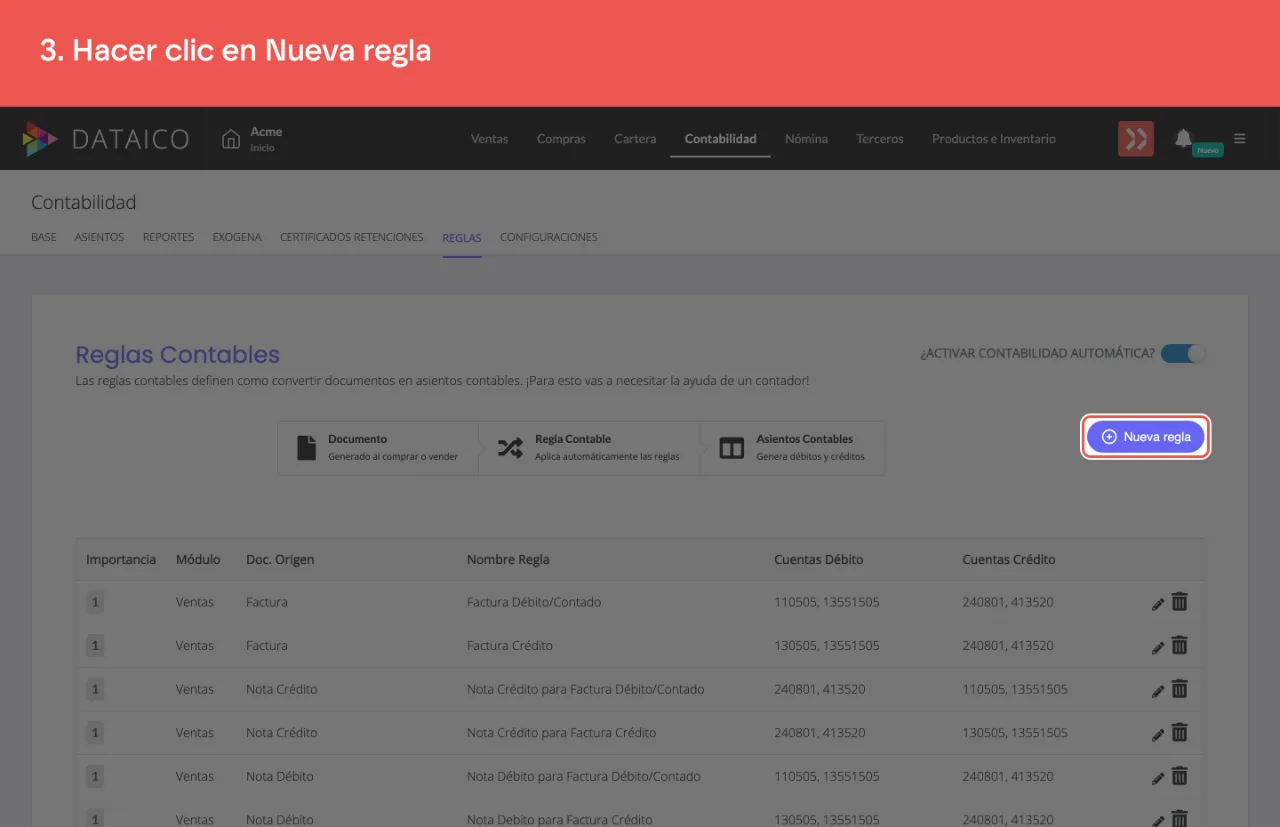
Task: Open the Nómina menu
Action: [x=806, y=139]
